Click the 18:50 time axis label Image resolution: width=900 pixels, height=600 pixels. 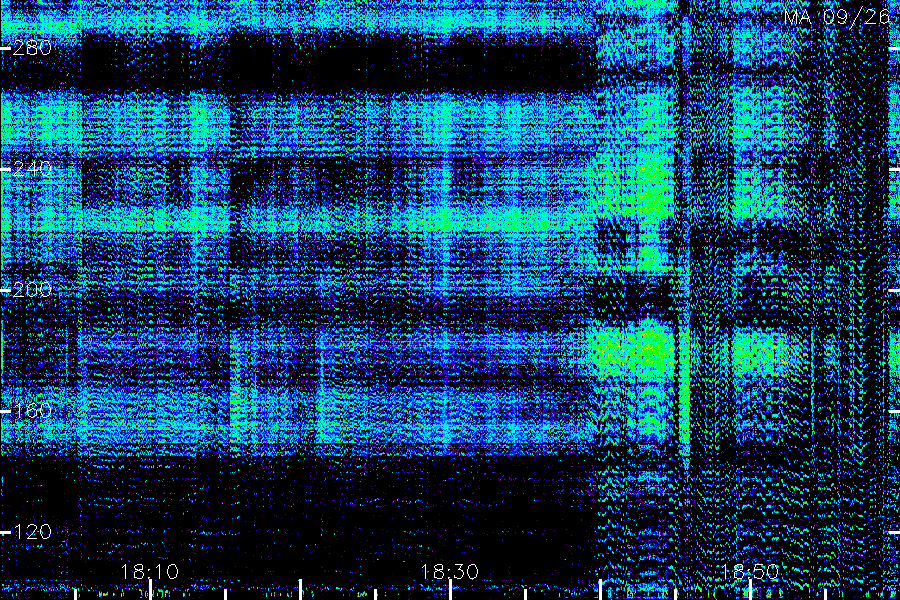(x=750, y=572)
